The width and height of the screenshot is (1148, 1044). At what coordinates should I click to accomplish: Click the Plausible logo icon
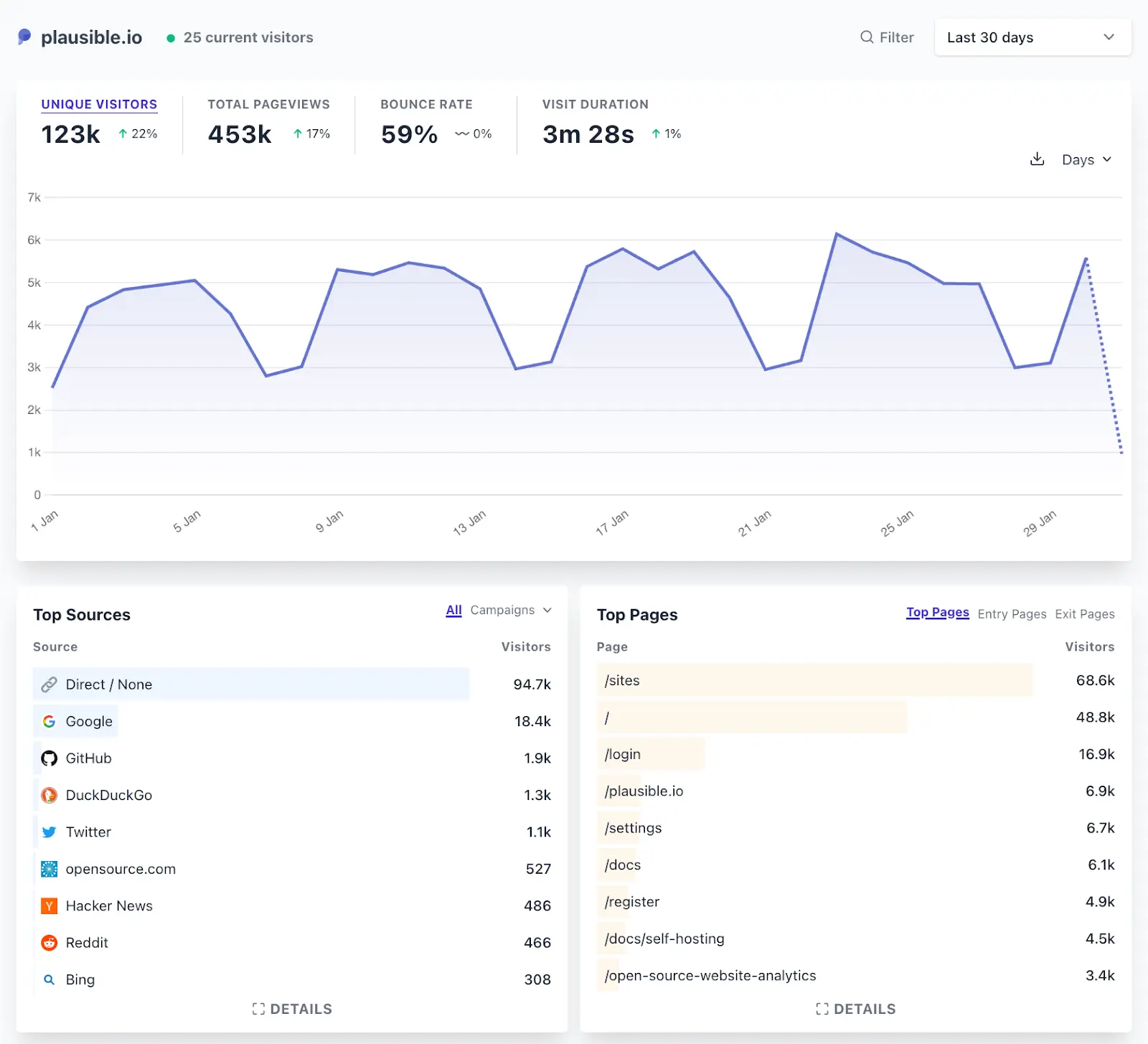[24, 37]
